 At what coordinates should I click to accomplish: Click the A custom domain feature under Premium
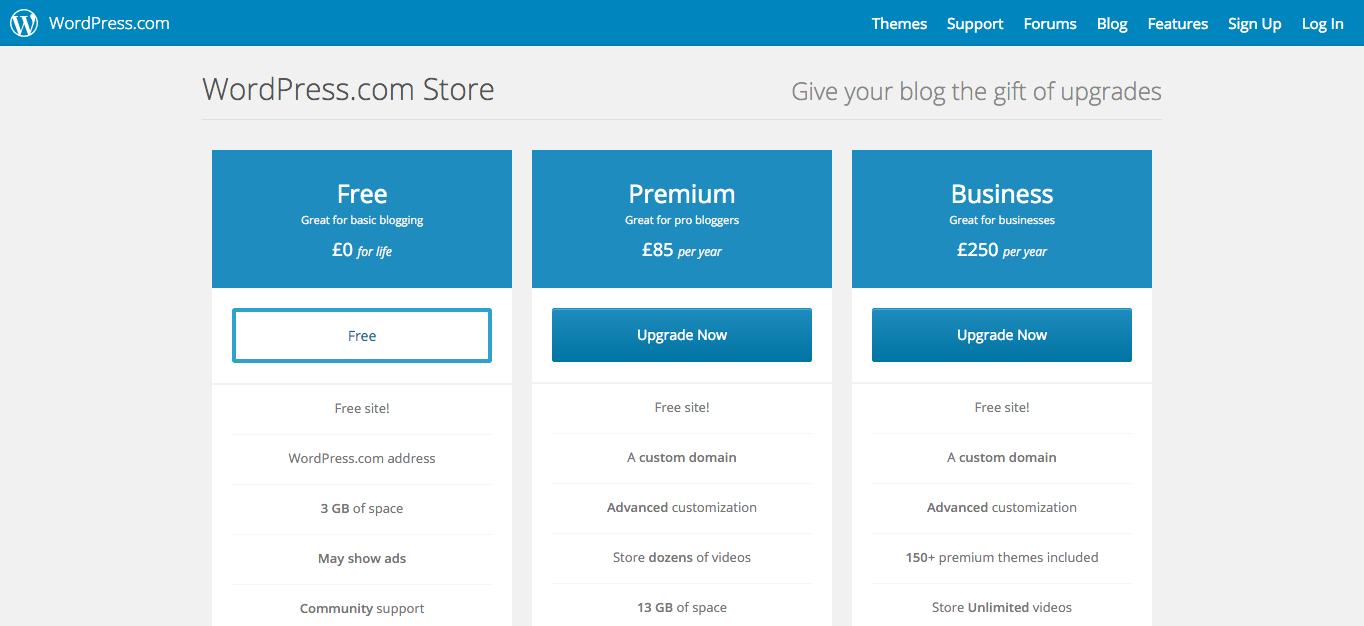[x=681, y=457]
